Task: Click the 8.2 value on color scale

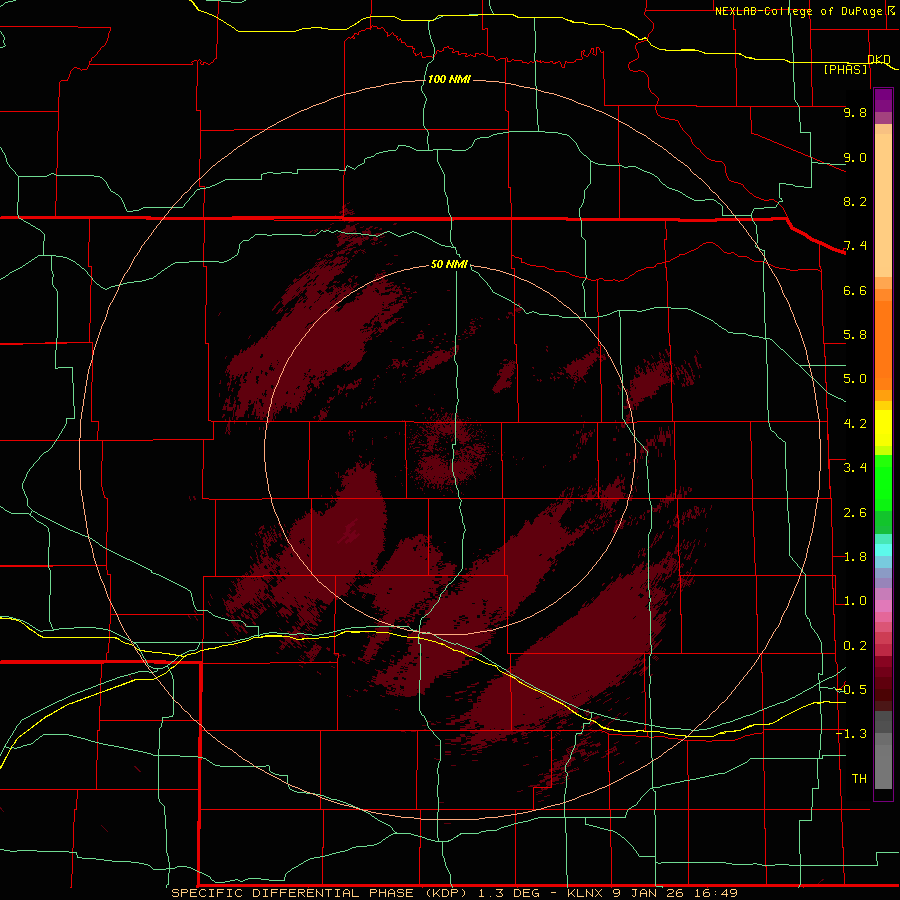Action: coord(855,201)
